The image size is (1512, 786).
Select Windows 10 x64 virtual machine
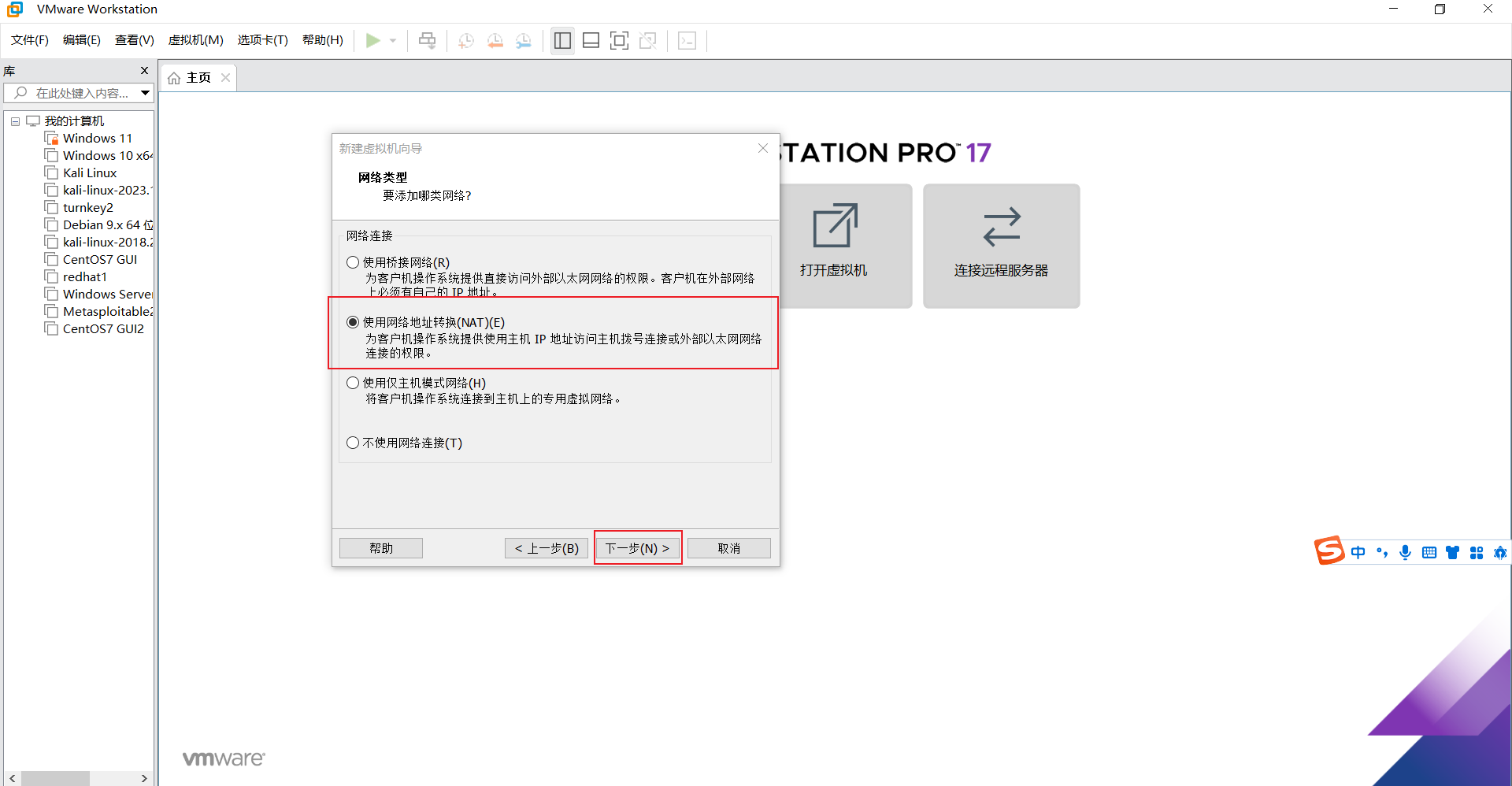[x=107, y=156]
